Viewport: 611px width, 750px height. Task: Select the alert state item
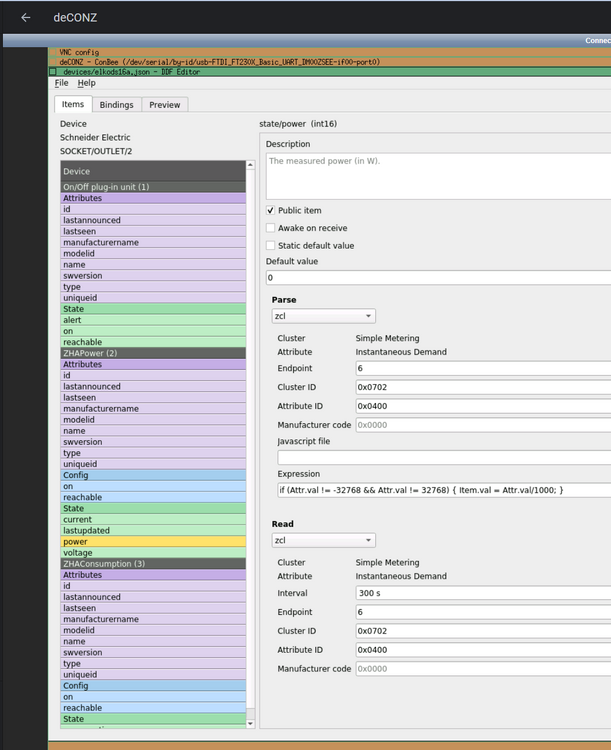coord(153,320)
